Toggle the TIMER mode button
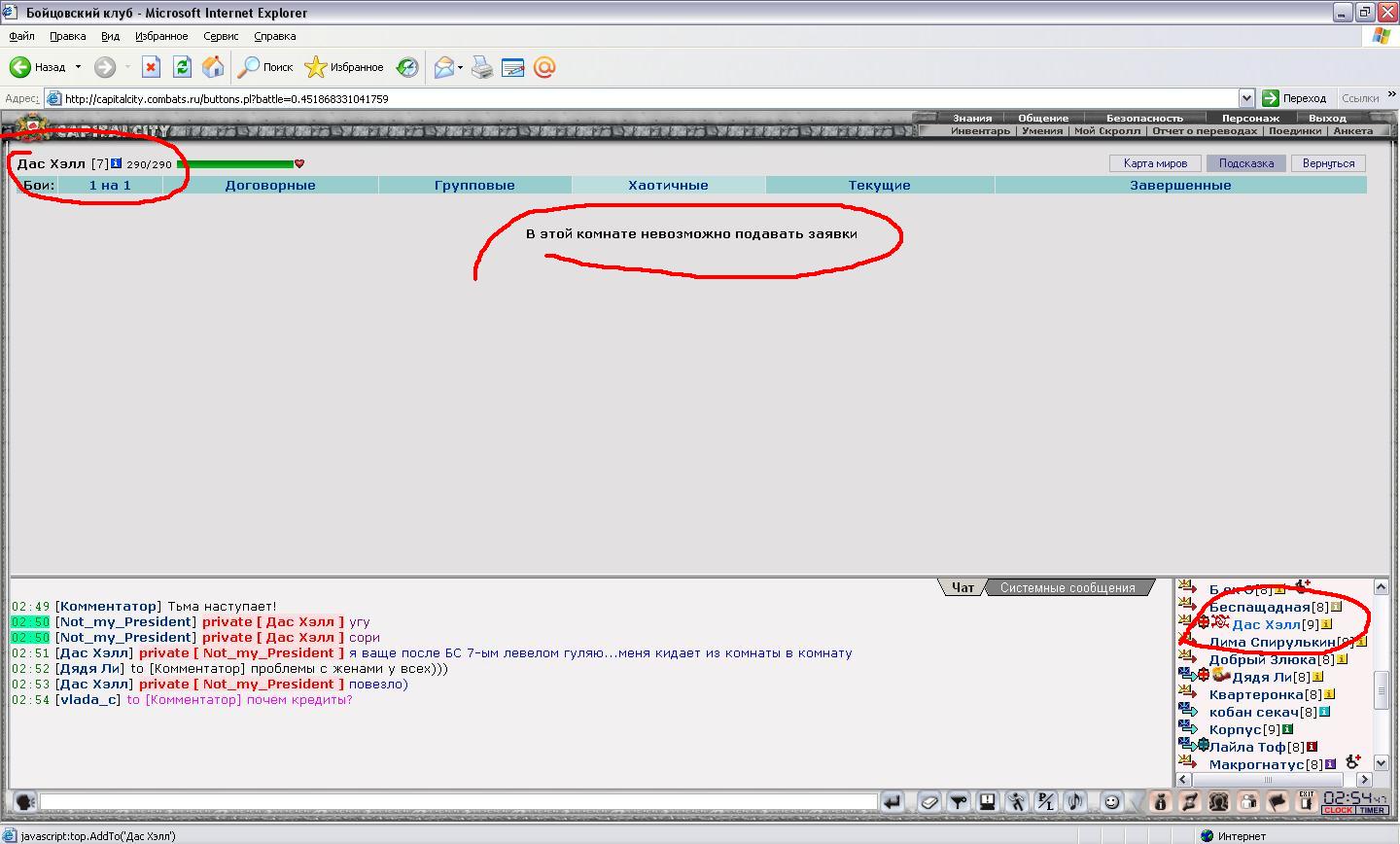 (x=1372, y=810)
